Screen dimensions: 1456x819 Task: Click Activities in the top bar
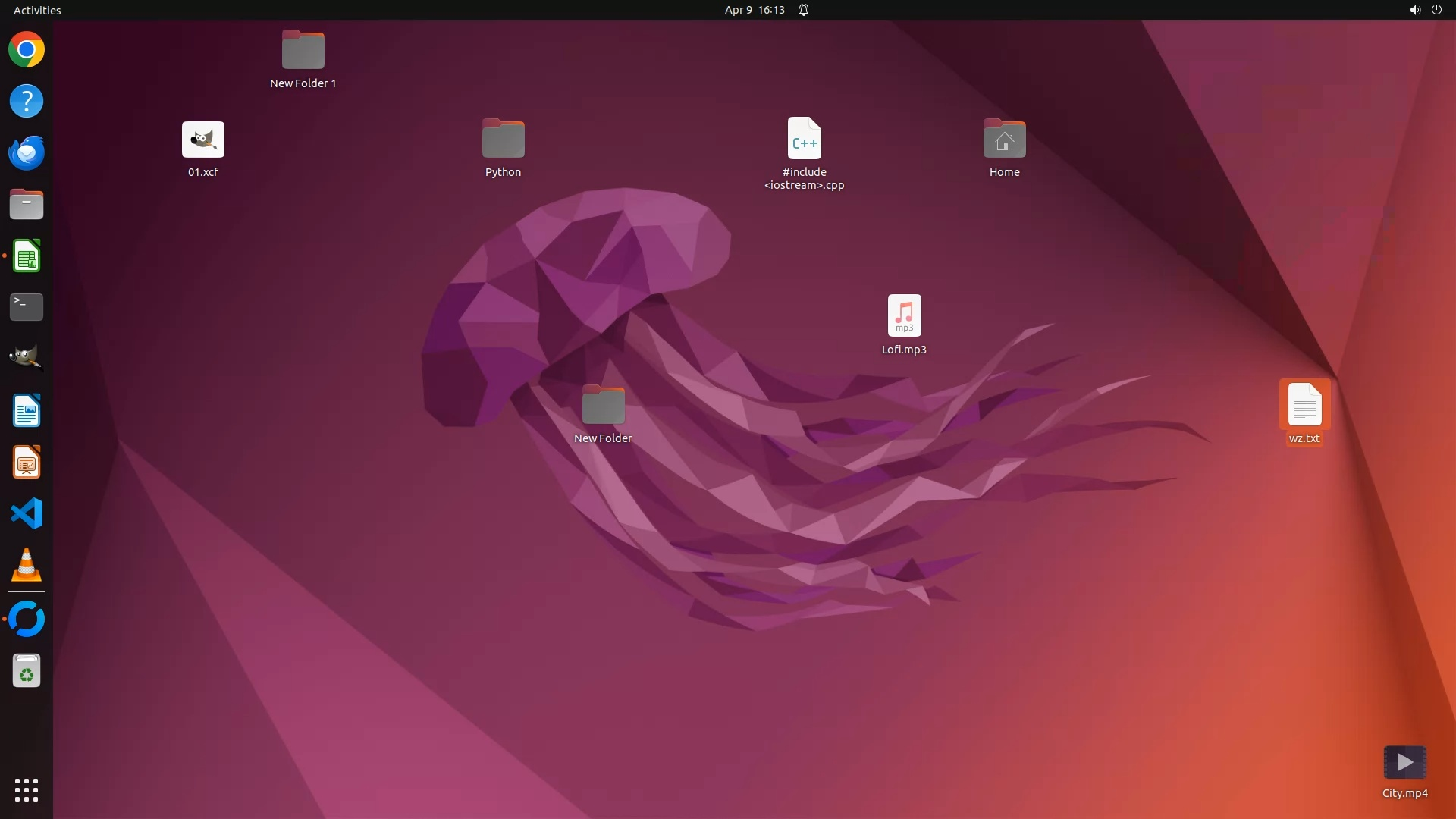point(37,10)
